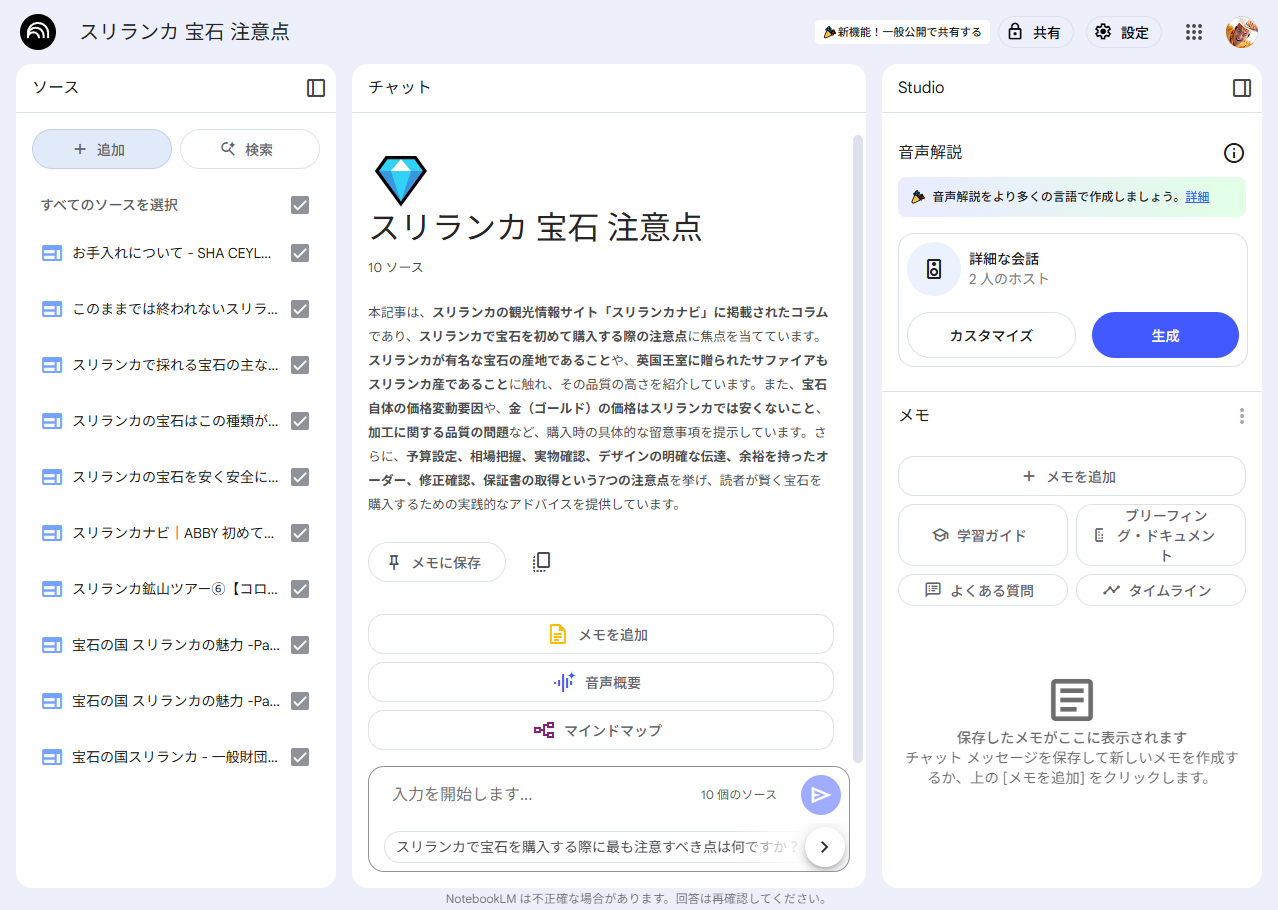The width and height of the screenshot is (1278, 910).
Task: Click the 追加 add source button
Action: (102, 149)
